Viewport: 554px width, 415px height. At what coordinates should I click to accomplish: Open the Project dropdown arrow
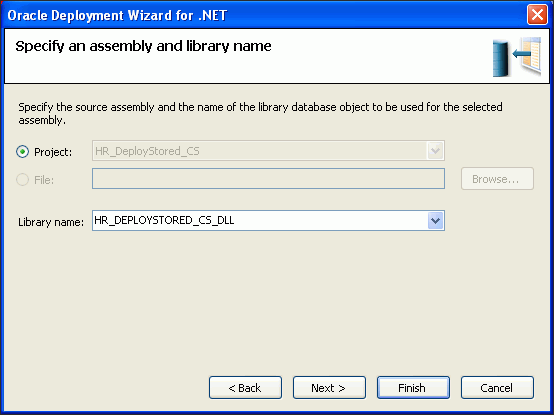(x=435, y=151)
